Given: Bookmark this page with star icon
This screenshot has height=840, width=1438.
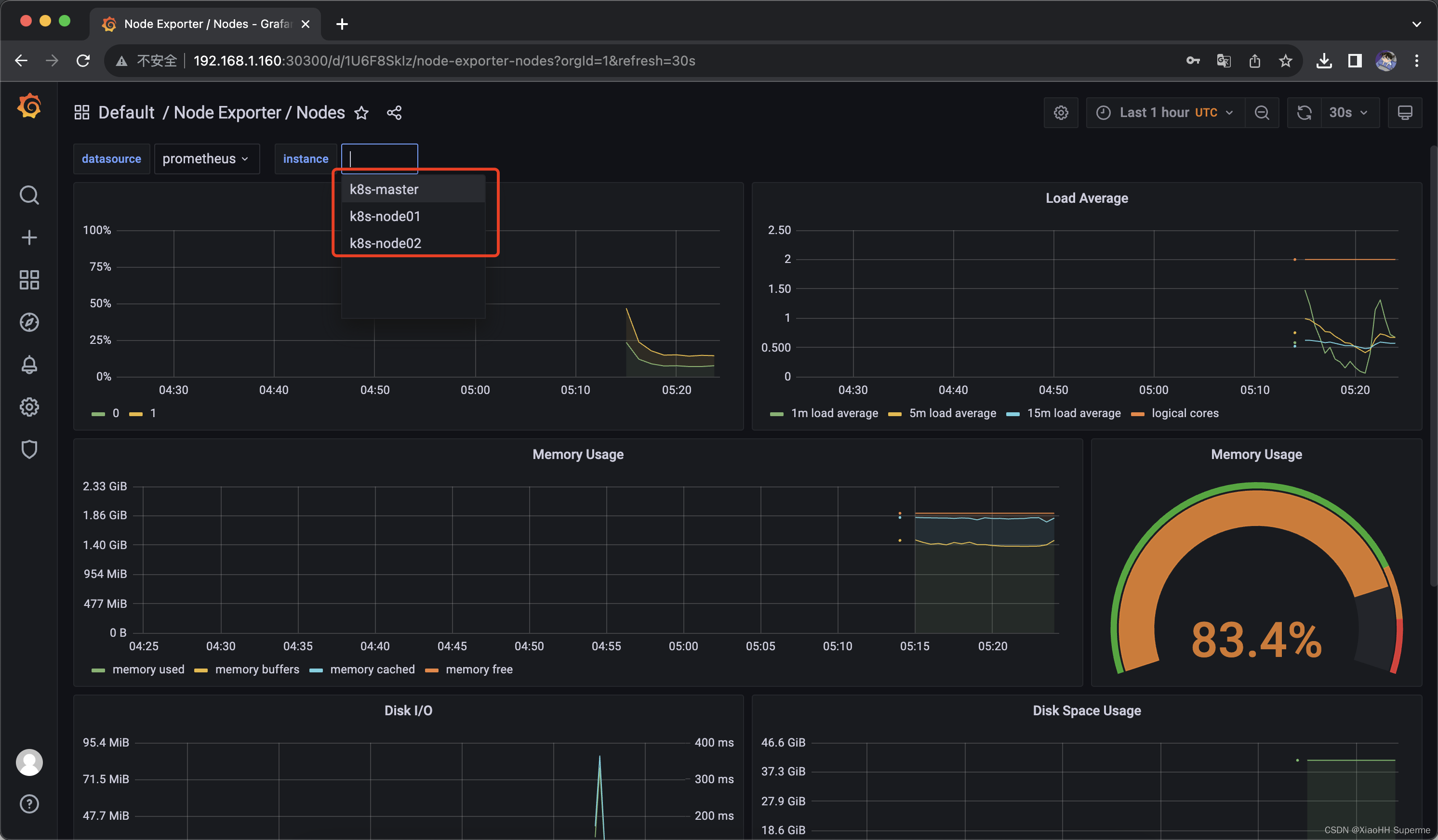Looking at the screenshot, I should pos(1285,61).
